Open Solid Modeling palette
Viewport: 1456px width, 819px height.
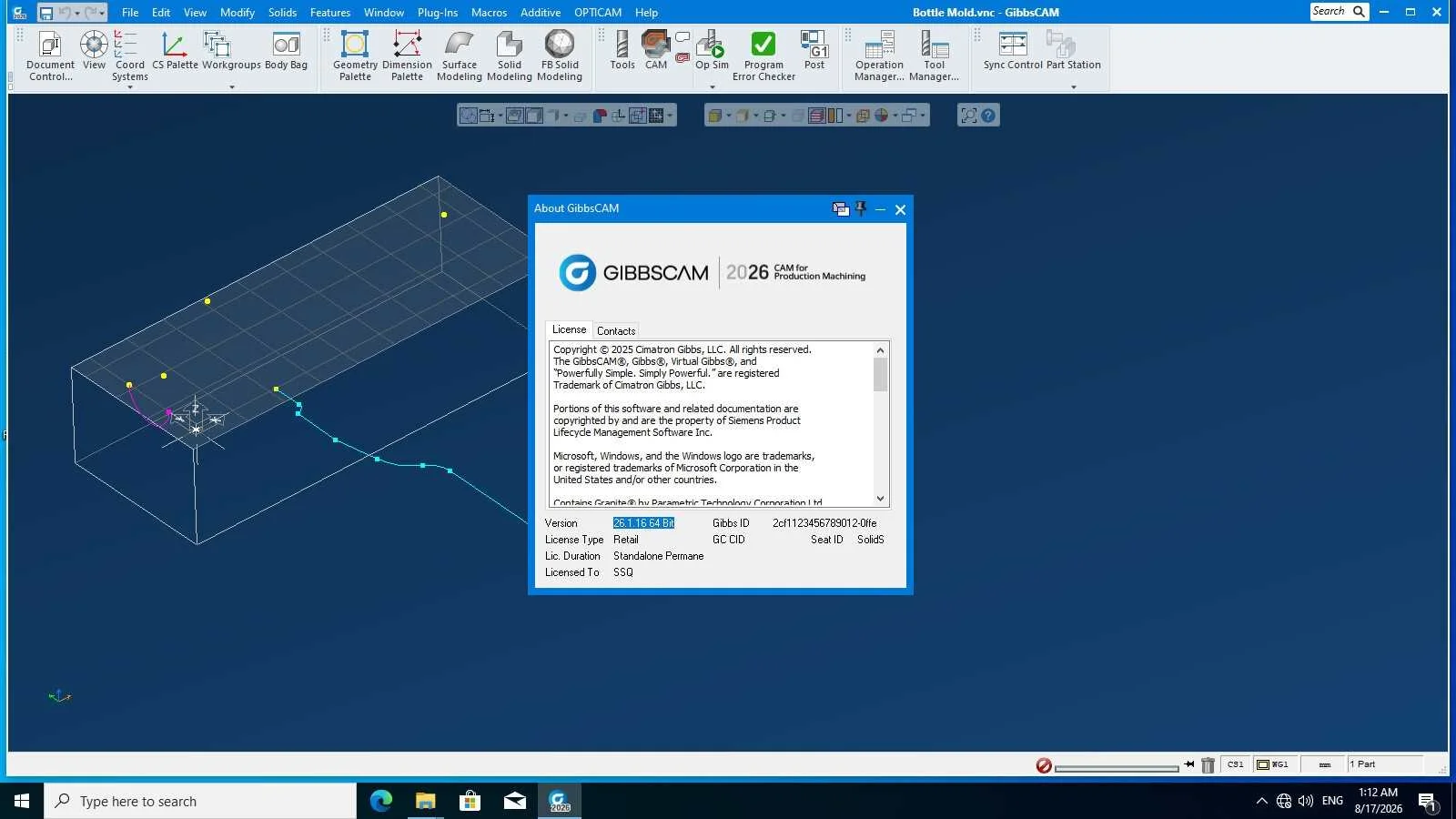coord(509,56)
